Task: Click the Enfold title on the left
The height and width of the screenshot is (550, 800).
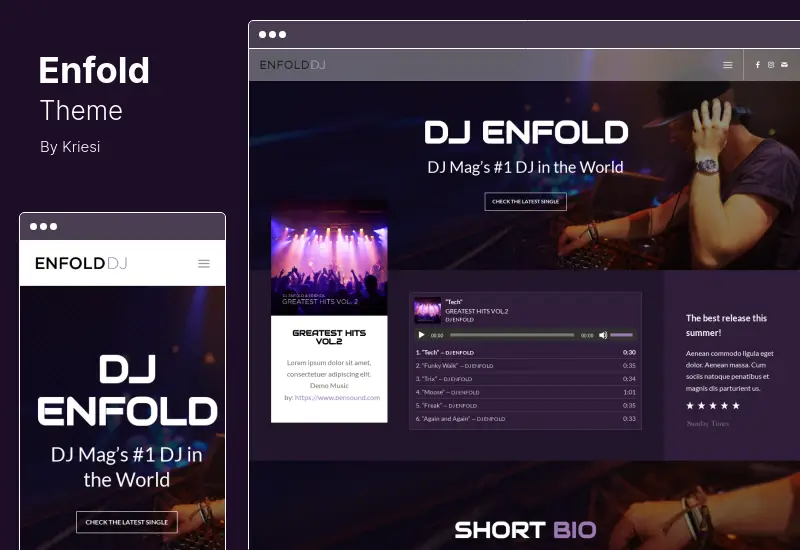Action: [x=94, y=70]
